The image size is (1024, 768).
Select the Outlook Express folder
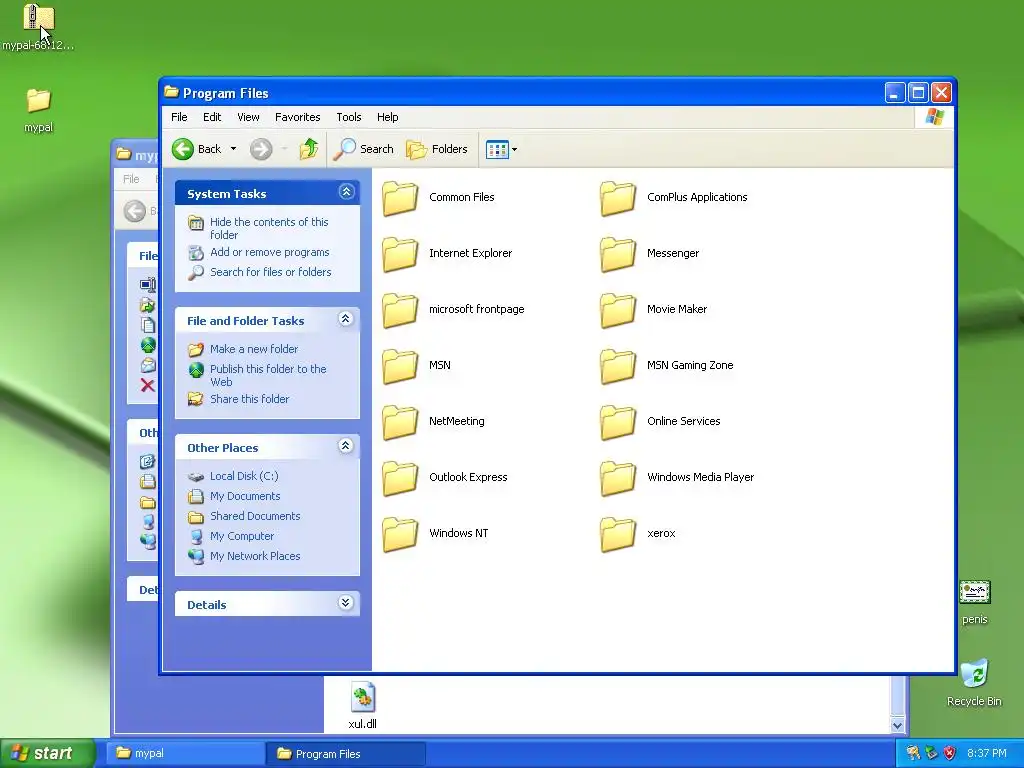pos(444,478)
